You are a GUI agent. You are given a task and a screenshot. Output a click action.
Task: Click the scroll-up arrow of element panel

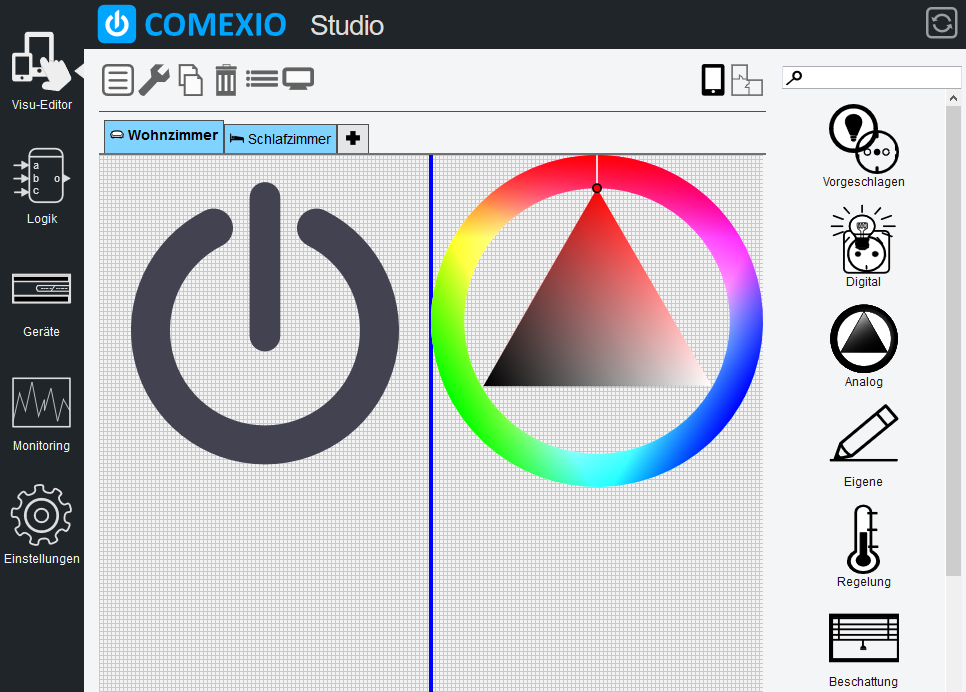point(953,98)
